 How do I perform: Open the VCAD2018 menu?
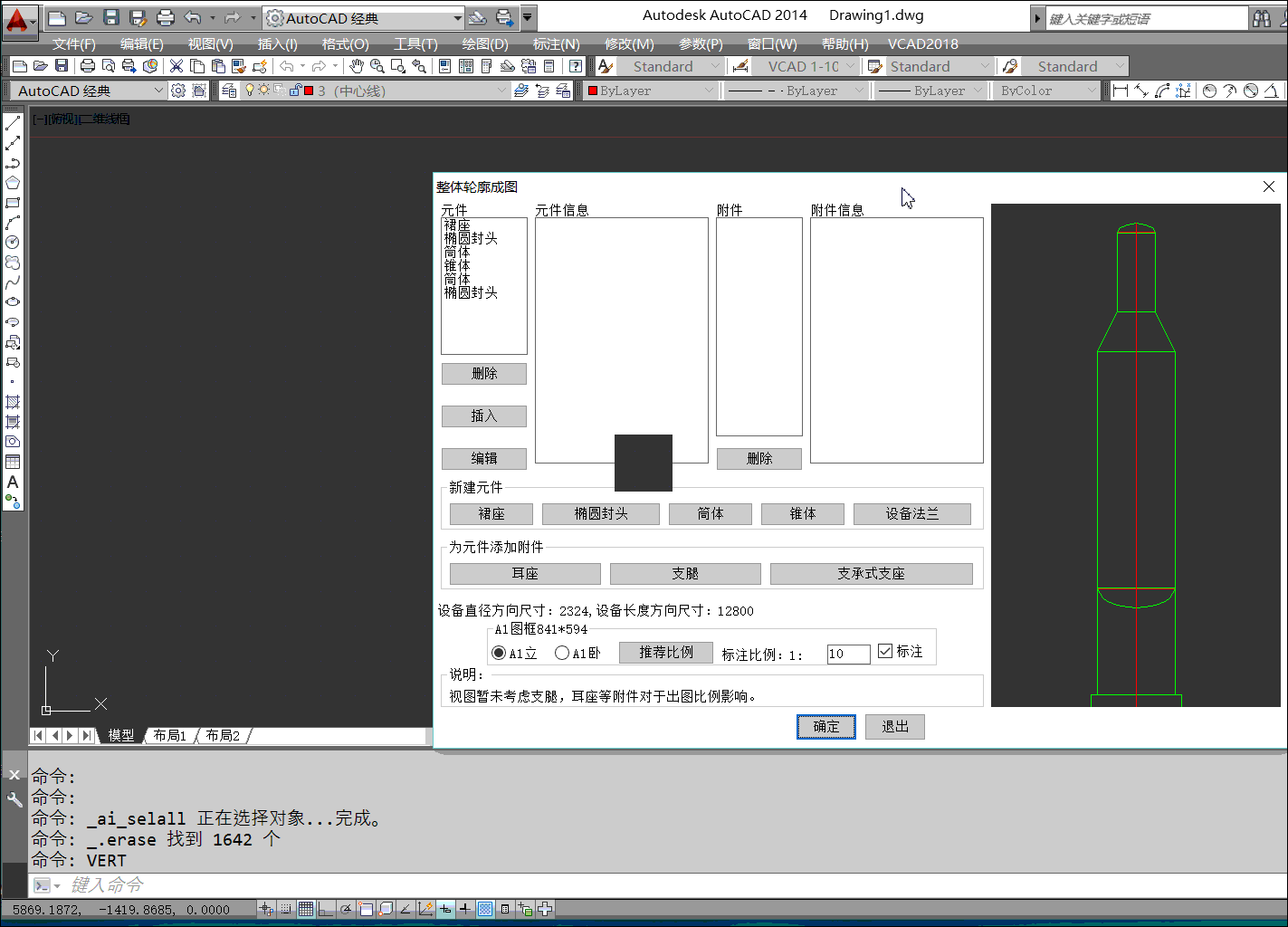pos(923,43)
